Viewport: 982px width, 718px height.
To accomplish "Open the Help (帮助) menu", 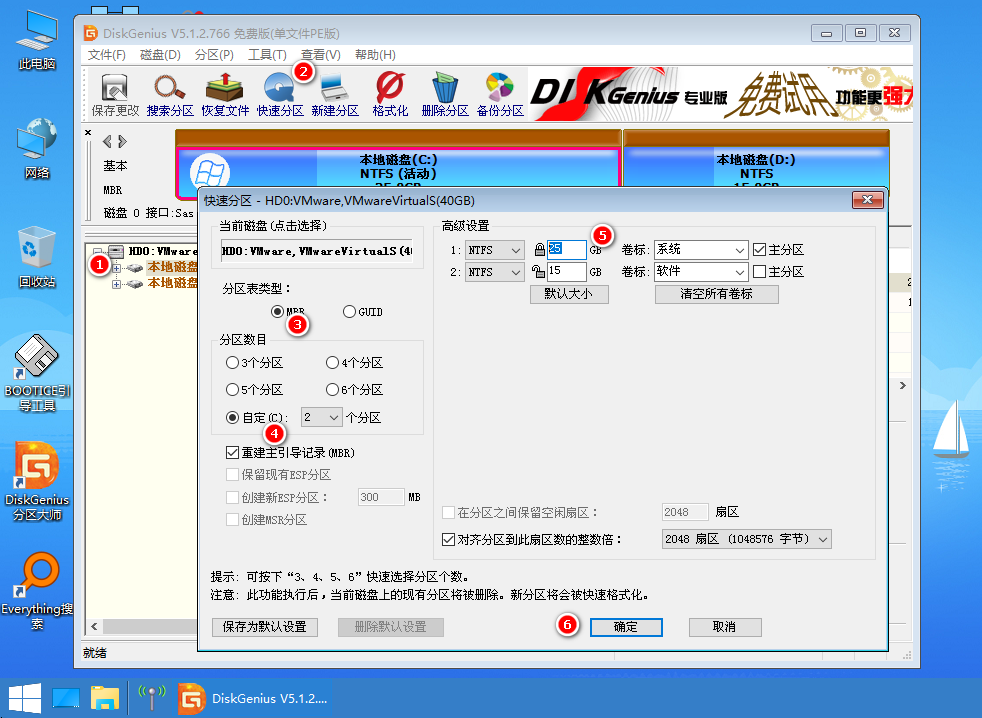I will 375,55.
